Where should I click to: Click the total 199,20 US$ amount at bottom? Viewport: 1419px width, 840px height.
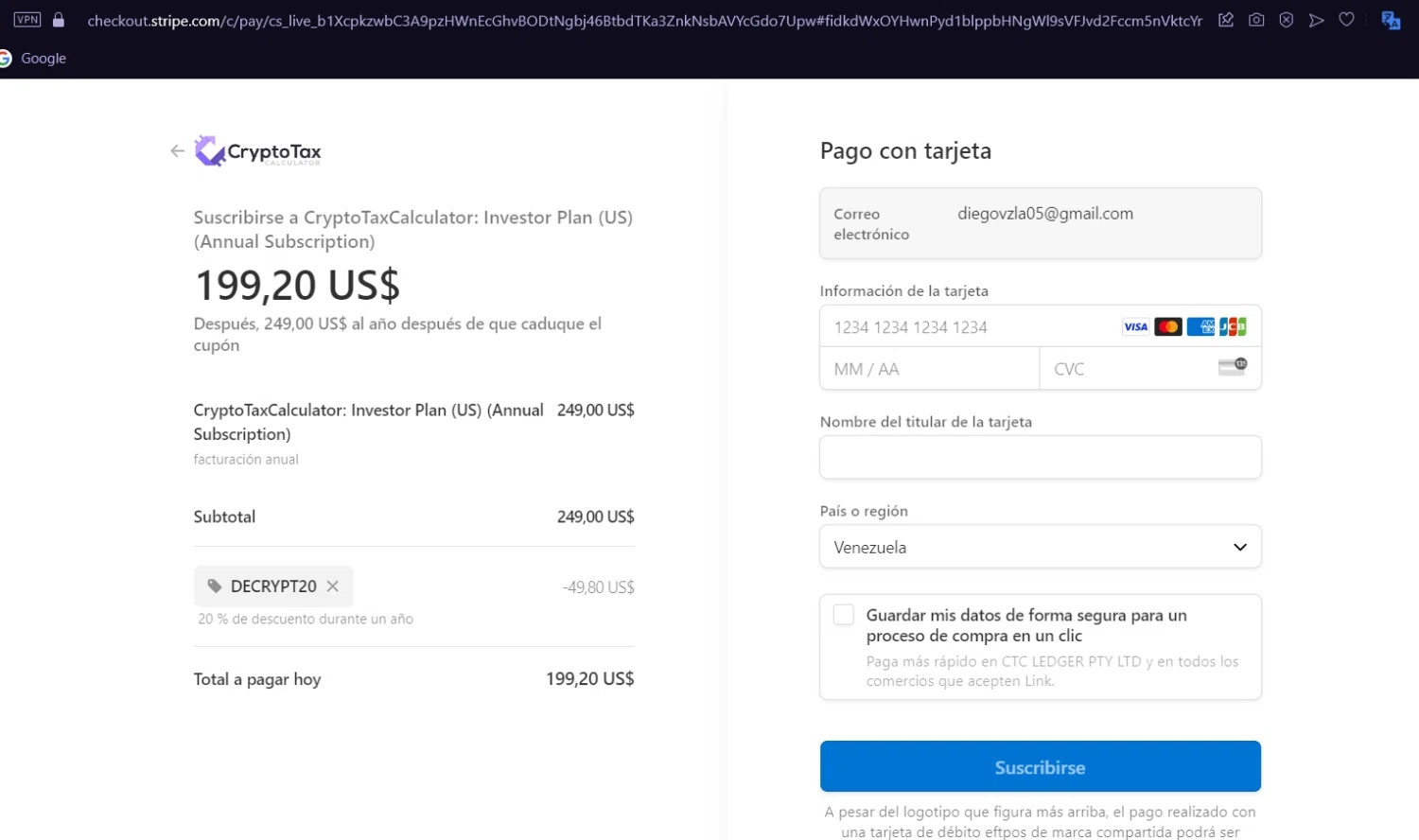[589, 679]
